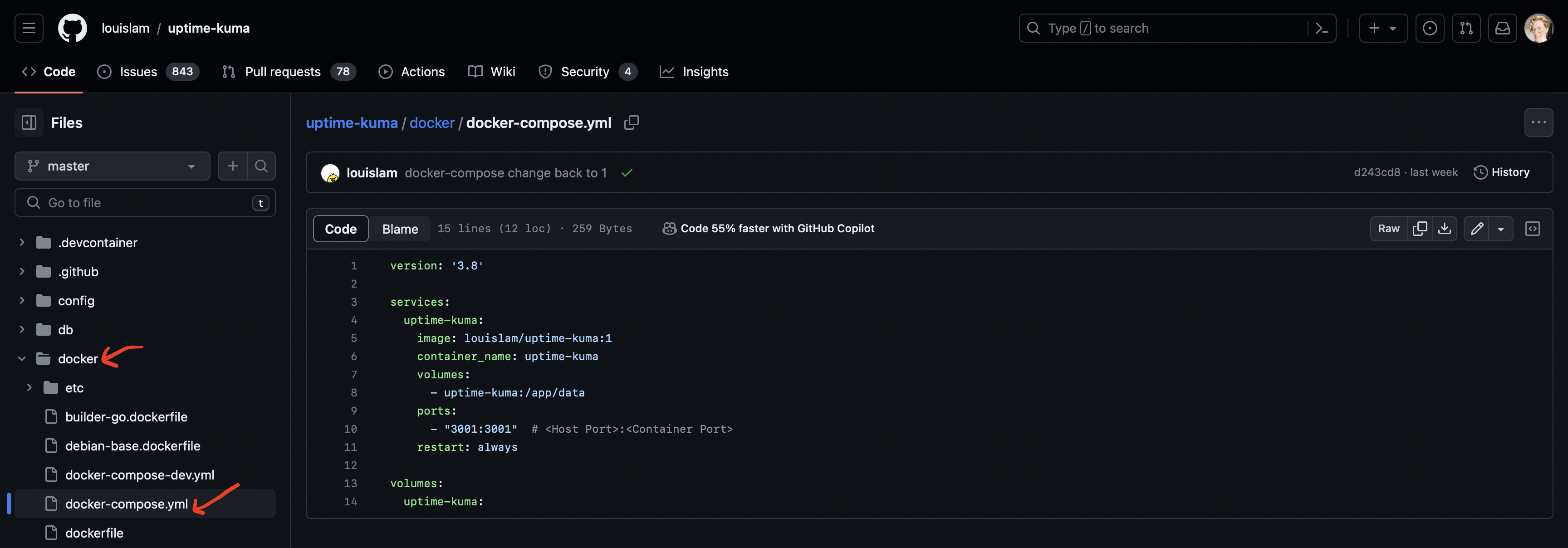This screenshot has width=1568, height=548.
Task: Open the db folder
Action: [x=65, y=329]
